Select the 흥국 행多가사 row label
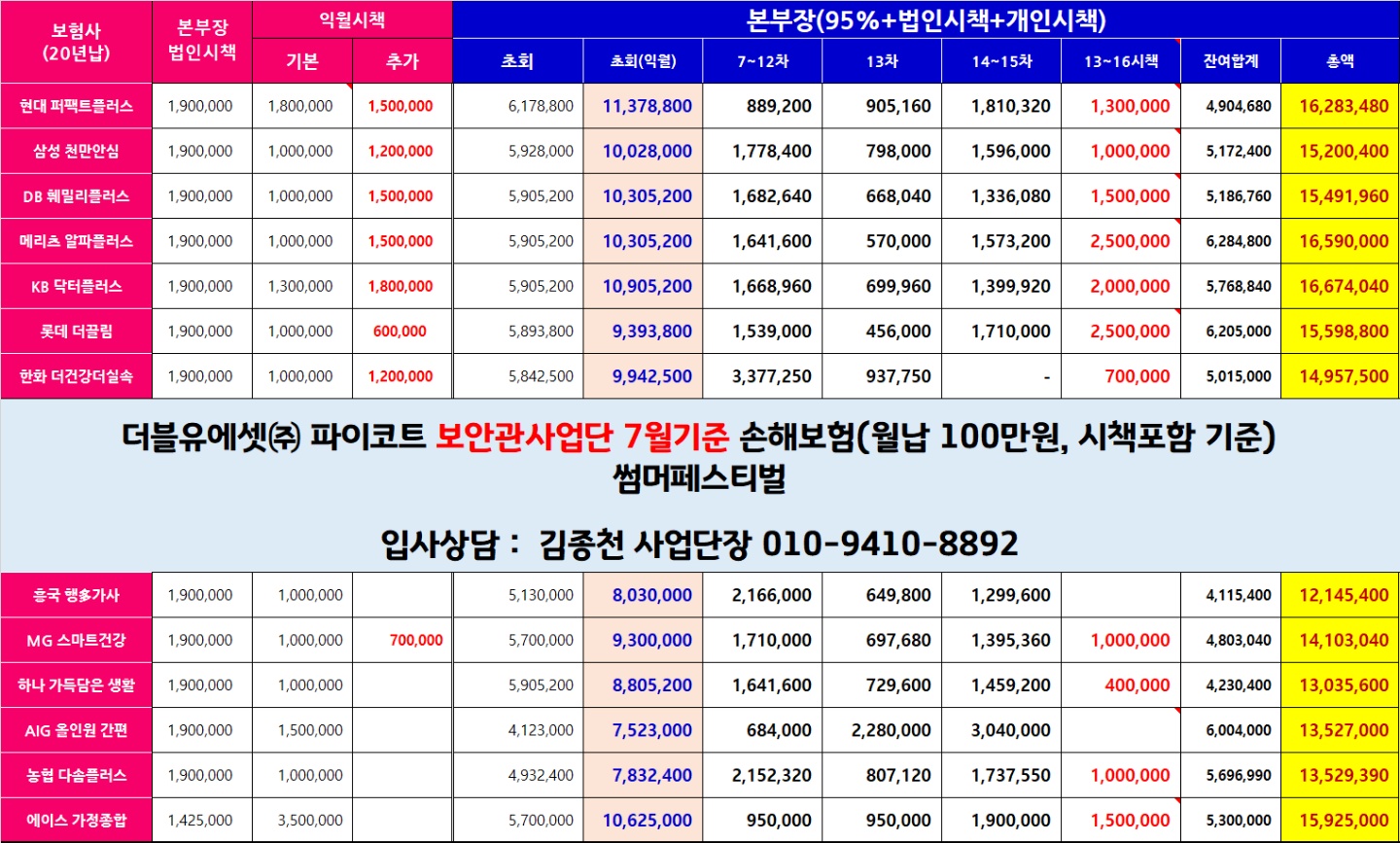This screenshot has height=843, width=1400. (x=76, y=595)
